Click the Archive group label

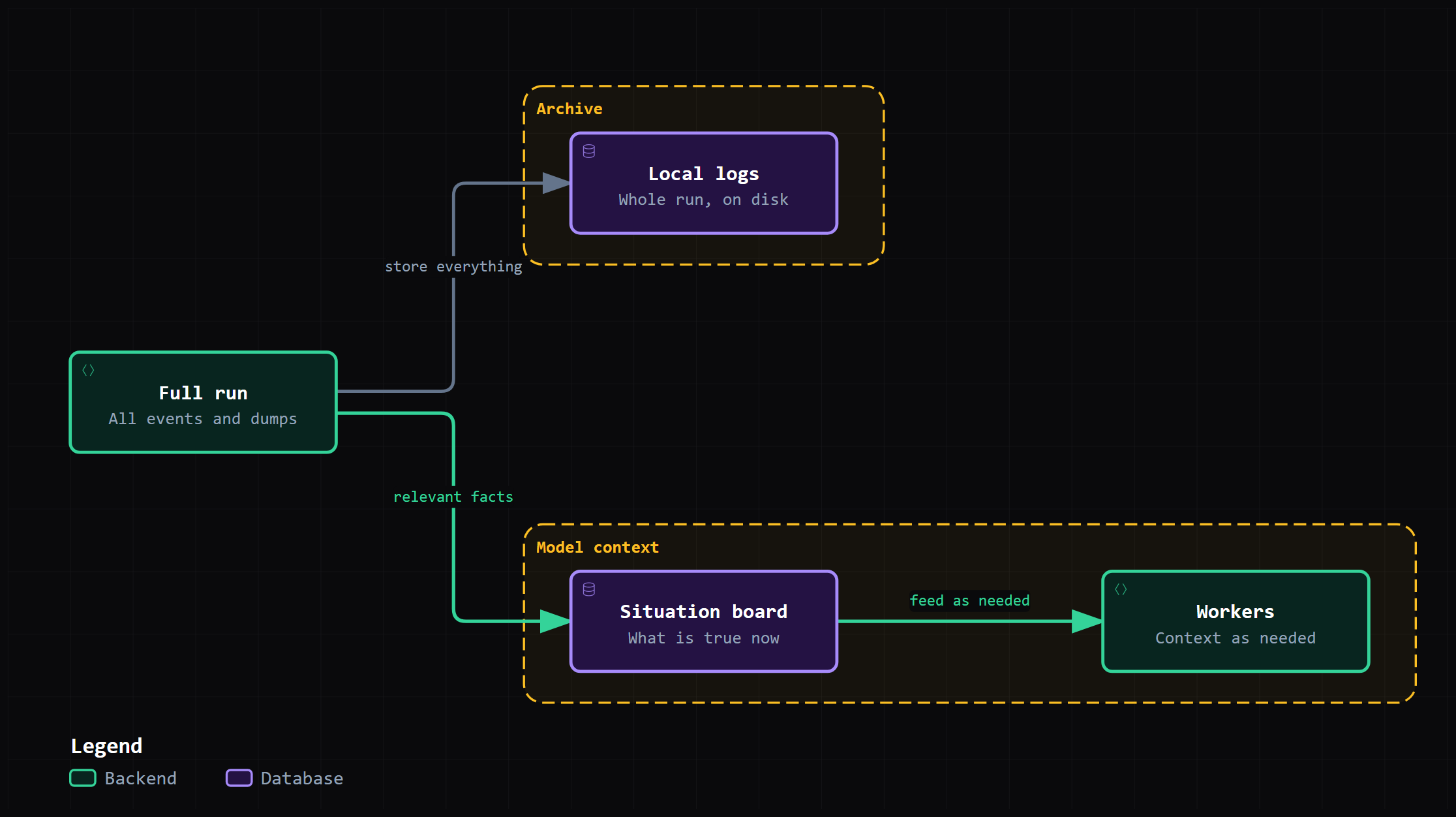[x=569, y=109]
